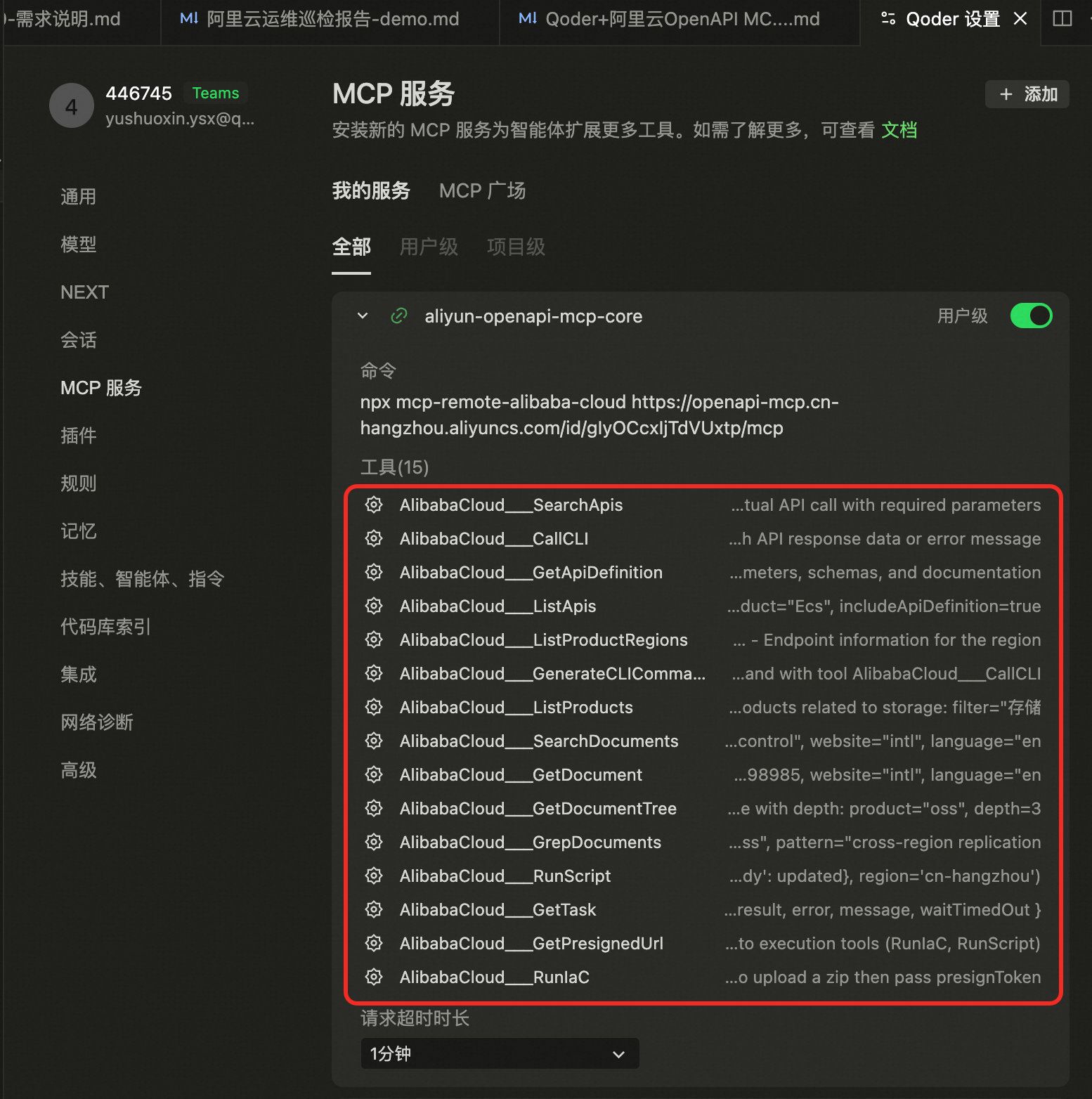The image size is (1092, 1099).
Task: Click the Teams badge next to account name
Action: pyautogui.click(x=216, y=93)
